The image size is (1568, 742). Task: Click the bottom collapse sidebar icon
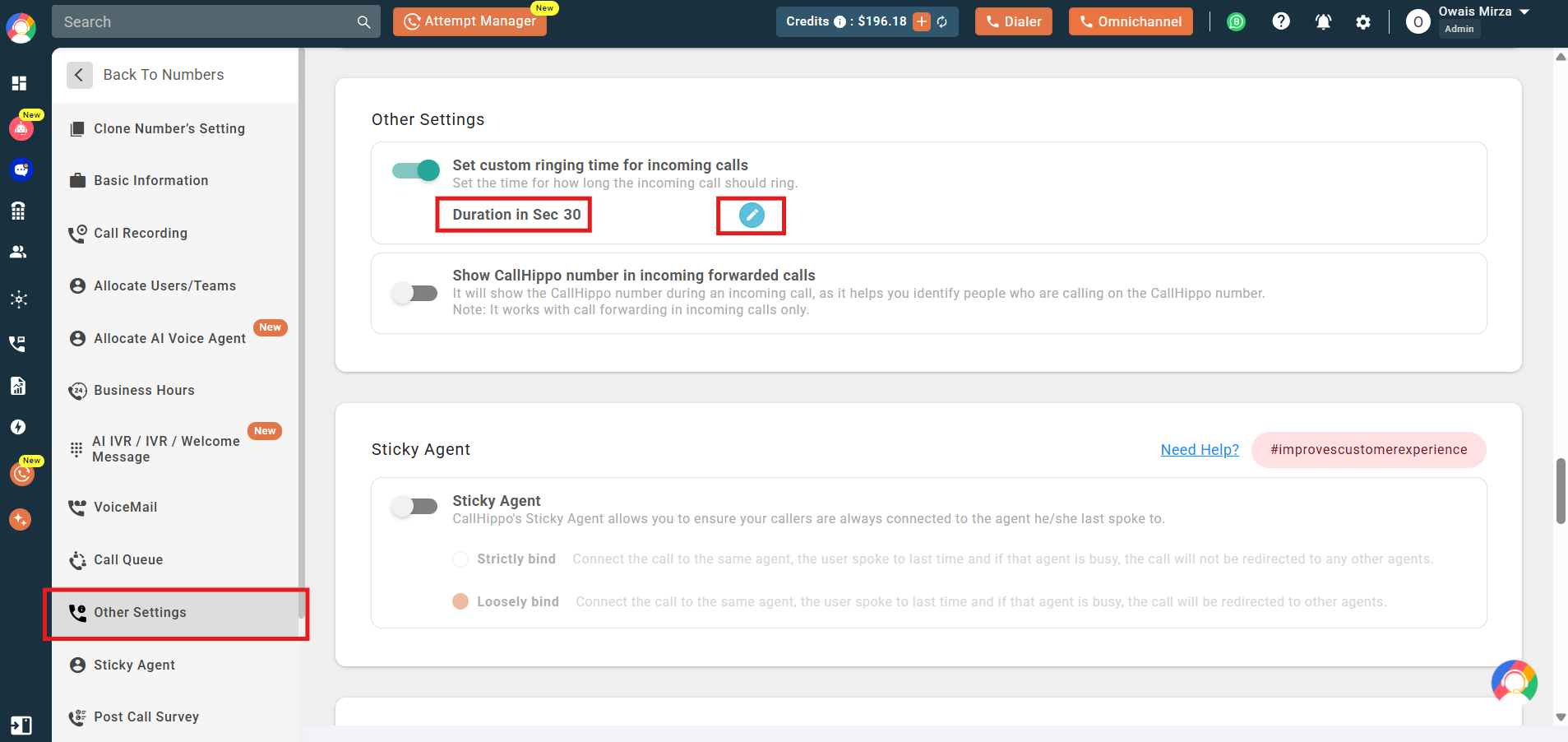(21, 725)
